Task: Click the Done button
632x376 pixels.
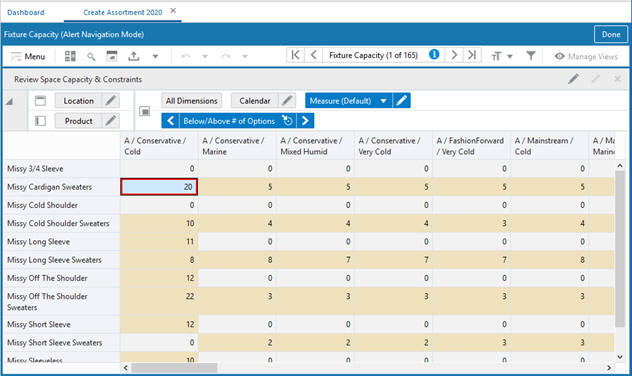Action: tap(611, 34)
